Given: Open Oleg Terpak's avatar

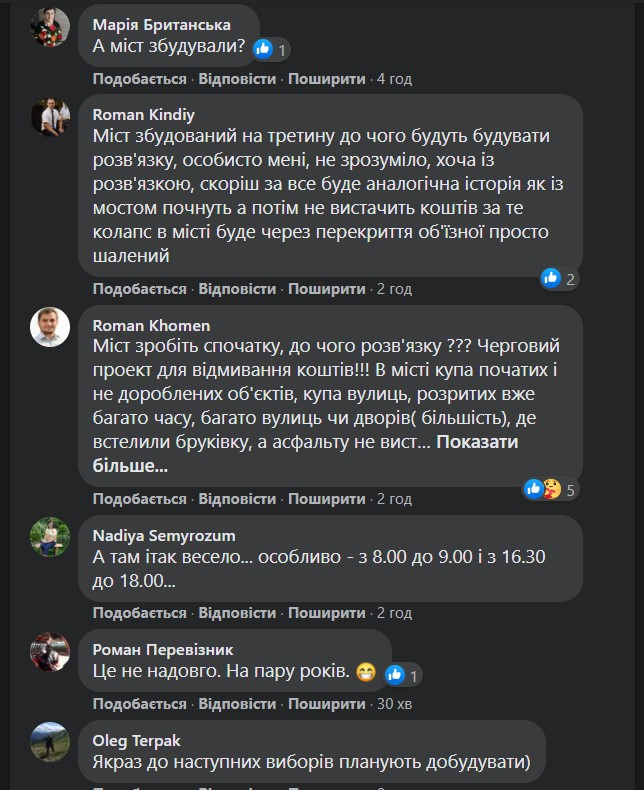Looking at the screenshot, I should pos(50,741).
